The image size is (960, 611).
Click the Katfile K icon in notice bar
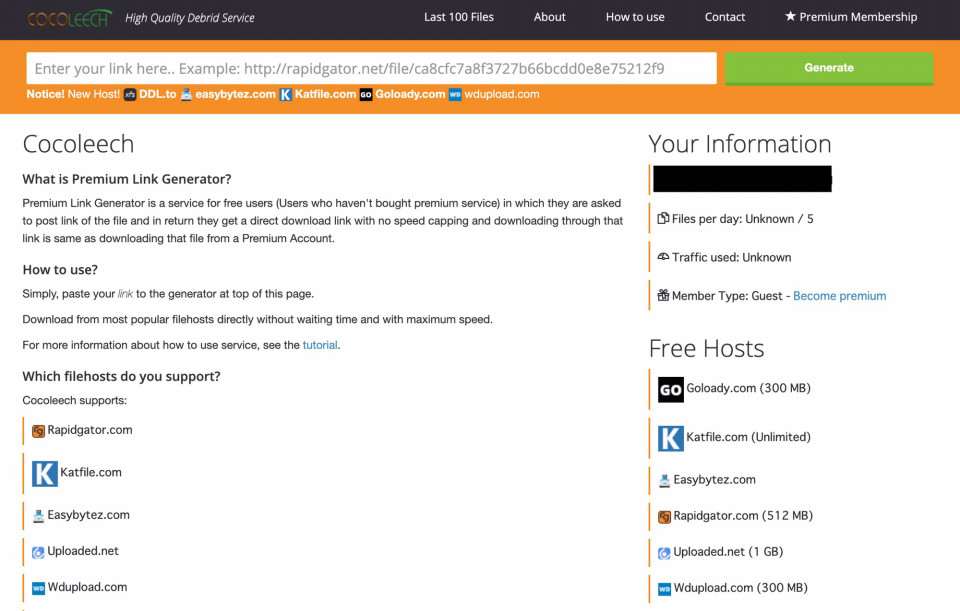(x=285, y=94)
